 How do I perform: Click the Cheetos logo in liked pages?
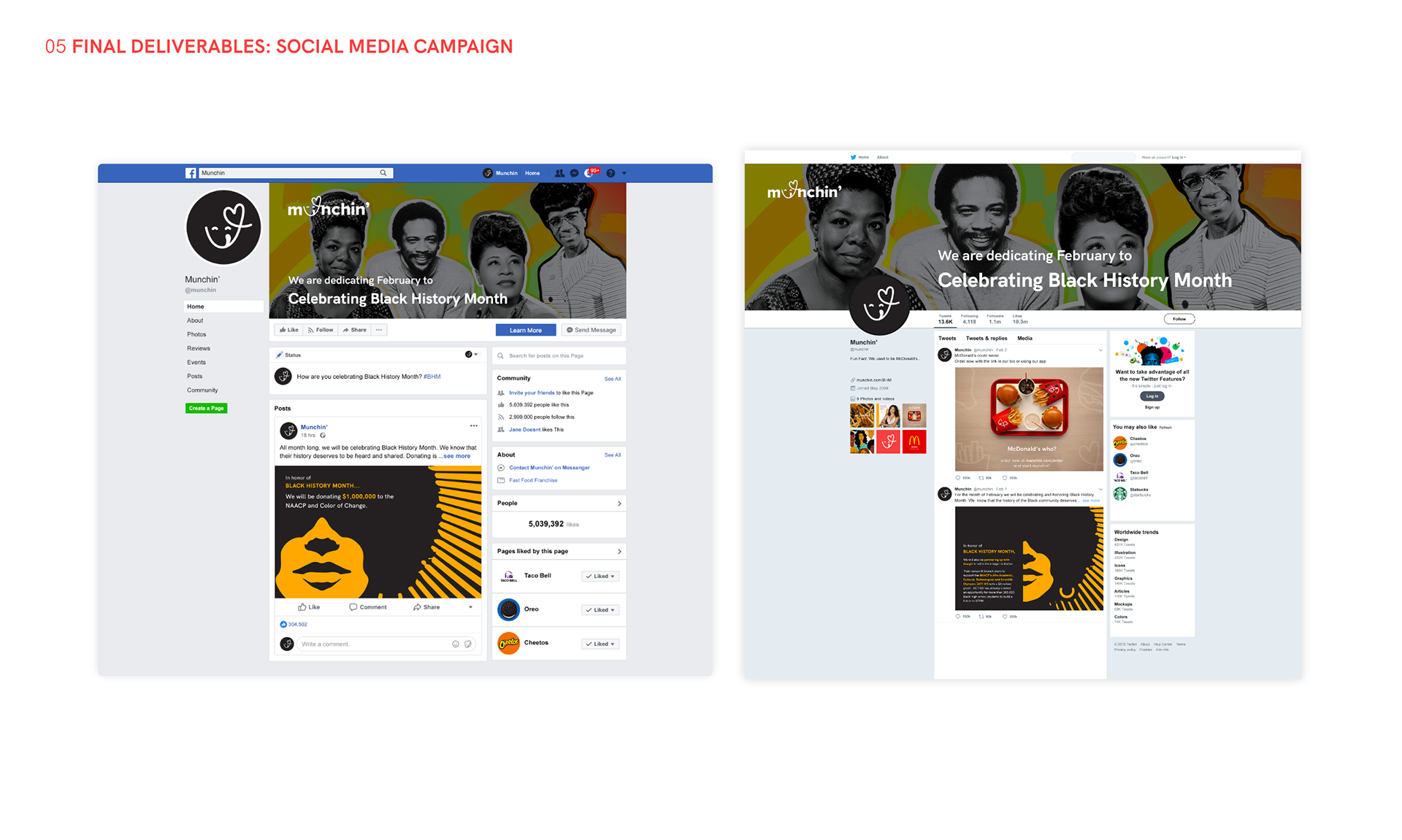click(508, 643)
